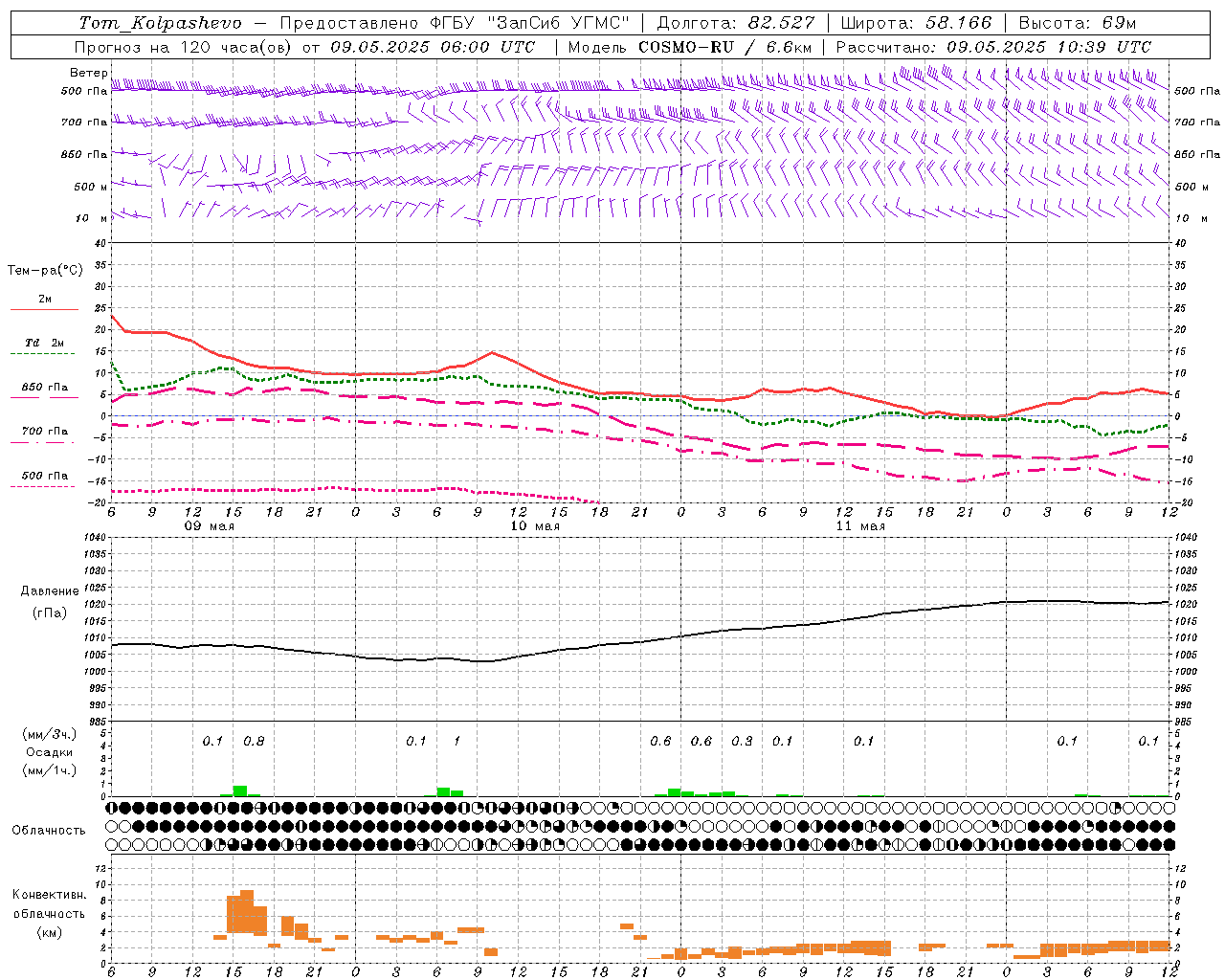Select the '(мм/1ч.)' unit label
Viewport: 1225px width, 980px height.
tap(50, 770)
